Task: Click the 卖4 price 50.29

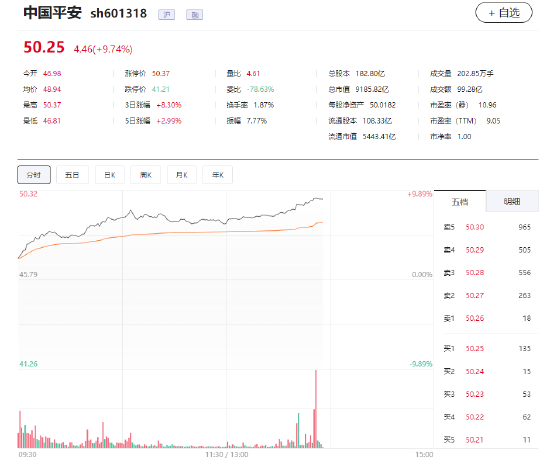Action: click(475, 250)
